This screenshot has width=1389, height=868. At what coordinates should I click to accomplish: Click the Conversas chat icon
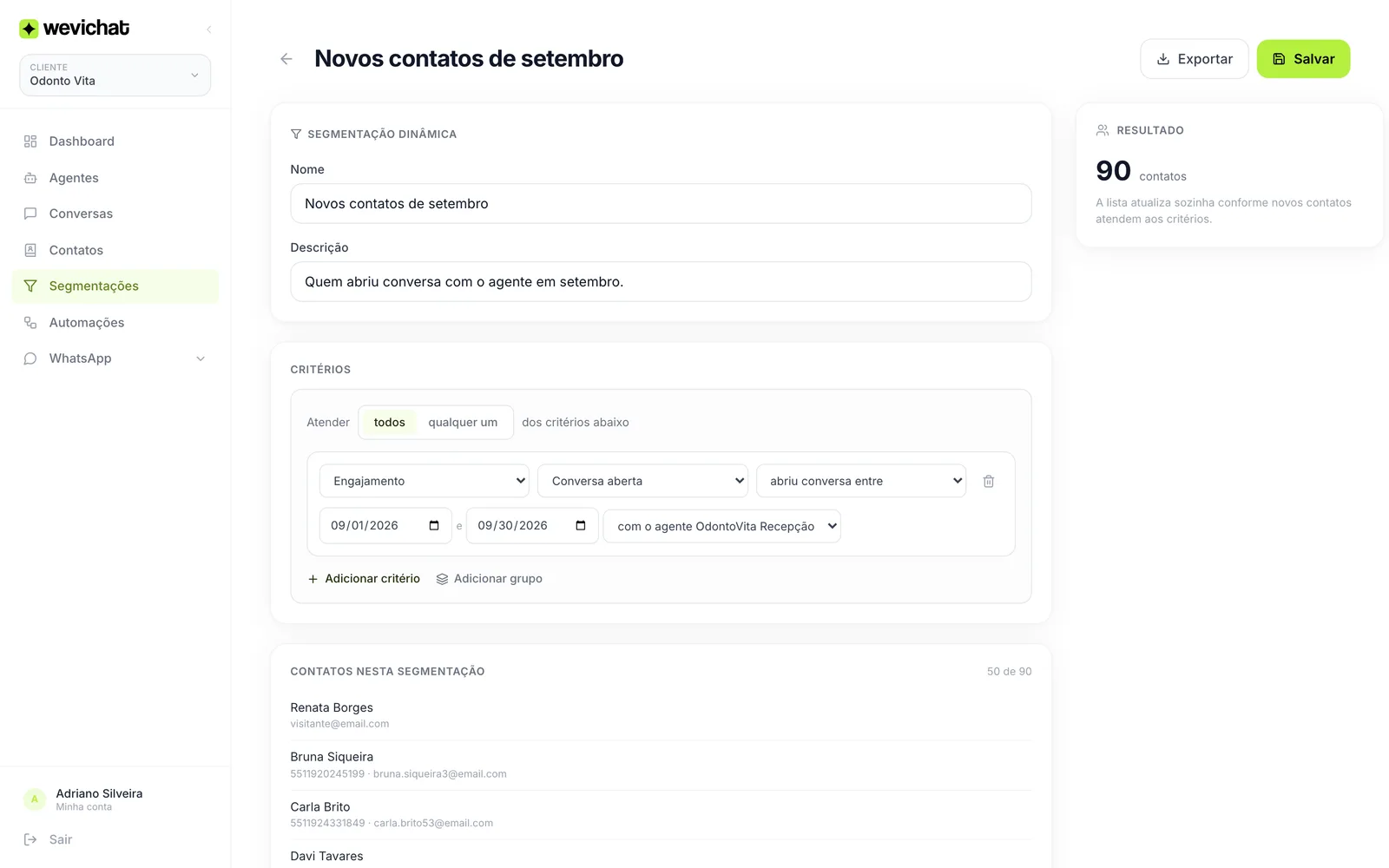click(30, 214)
